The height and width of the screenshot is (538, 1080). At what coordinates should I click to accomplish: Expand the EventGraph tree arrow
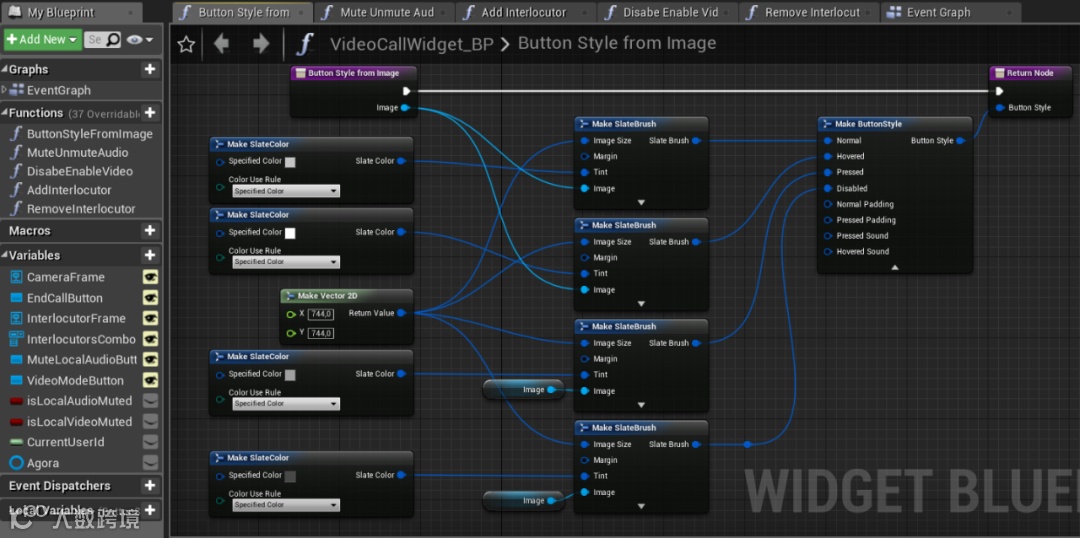pyautogui.click(x=5, y=90)
